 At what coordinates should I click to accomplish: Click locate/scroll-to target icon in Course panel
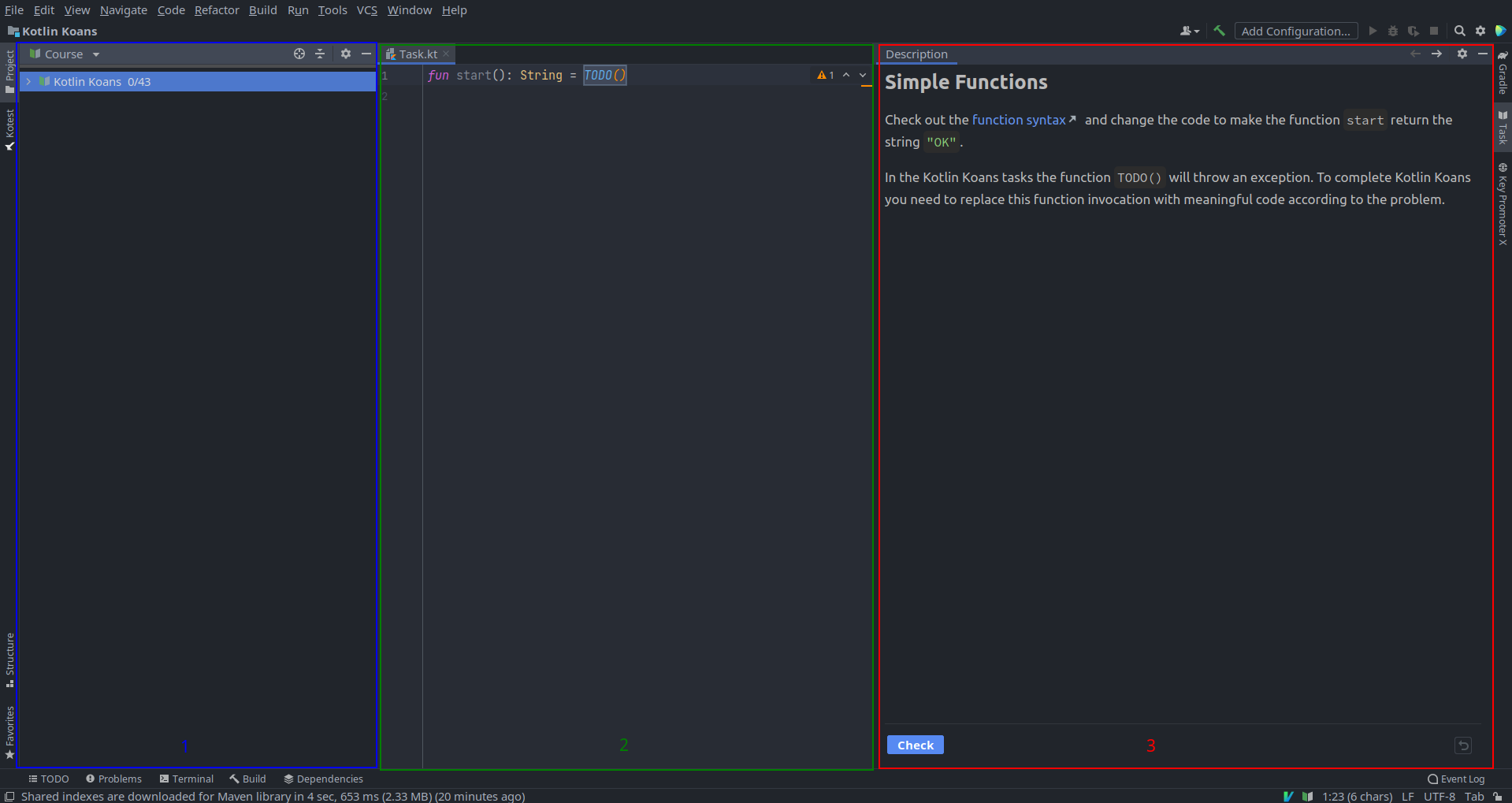299,54
